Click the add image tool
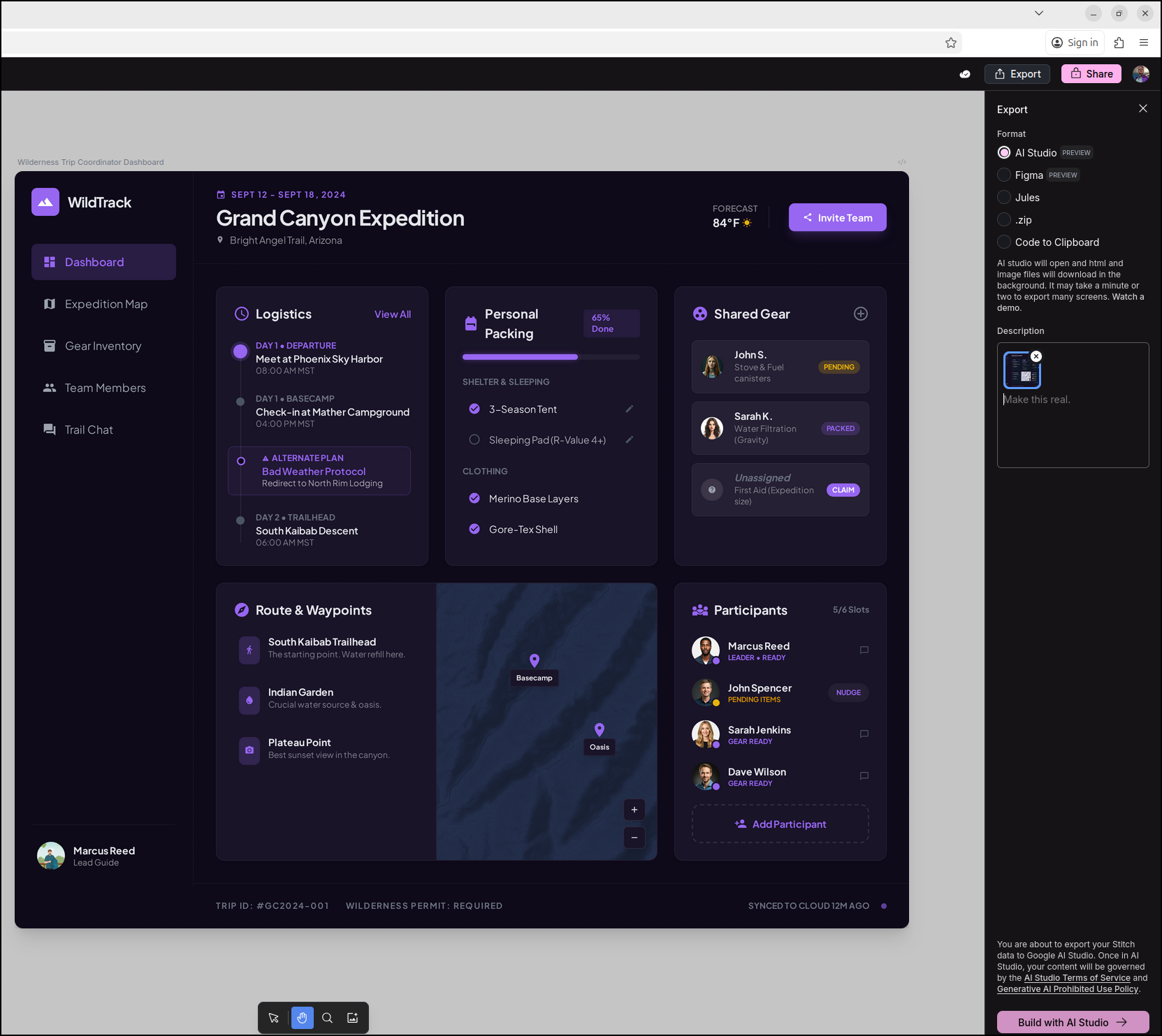 point(353,1018)
